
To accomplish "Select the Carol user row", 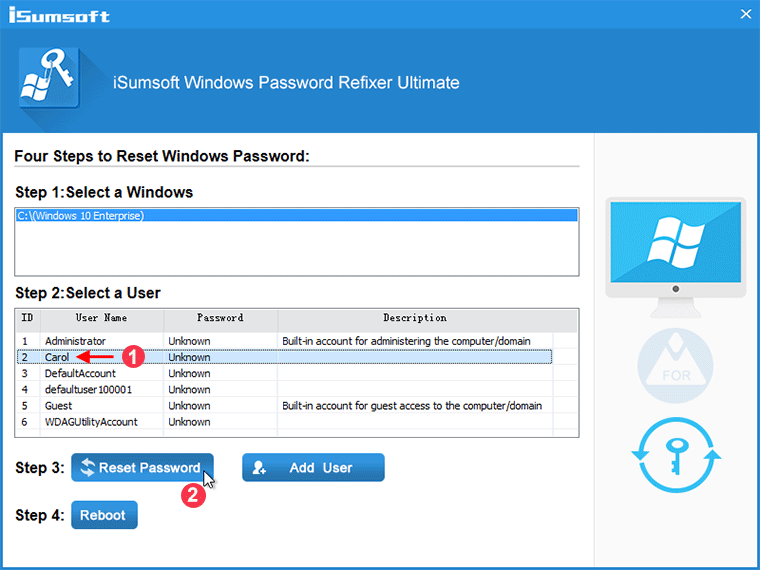I will [285, 357].
